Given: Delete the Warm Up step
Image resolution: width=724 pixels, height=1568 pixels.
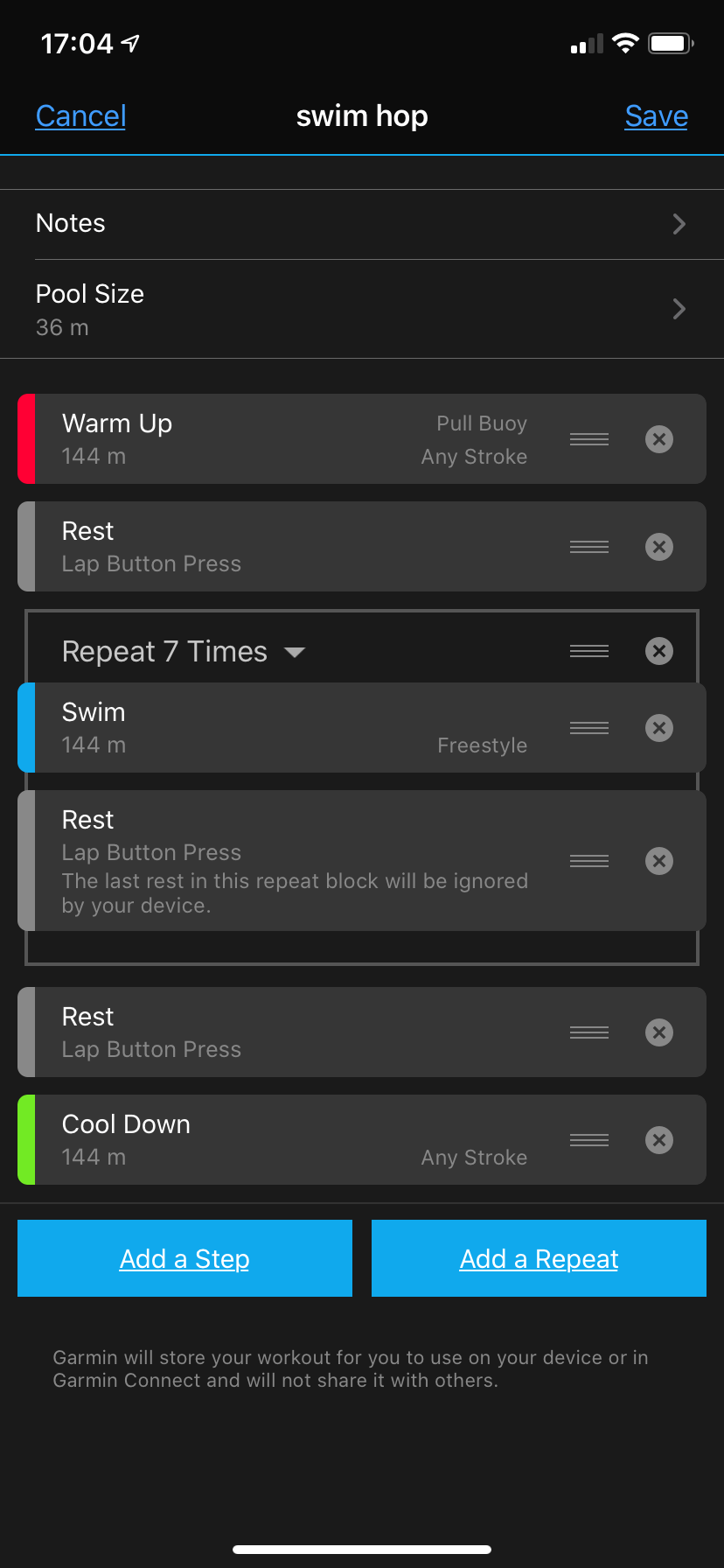Looking at the screenshot, I should click(659, 439).
